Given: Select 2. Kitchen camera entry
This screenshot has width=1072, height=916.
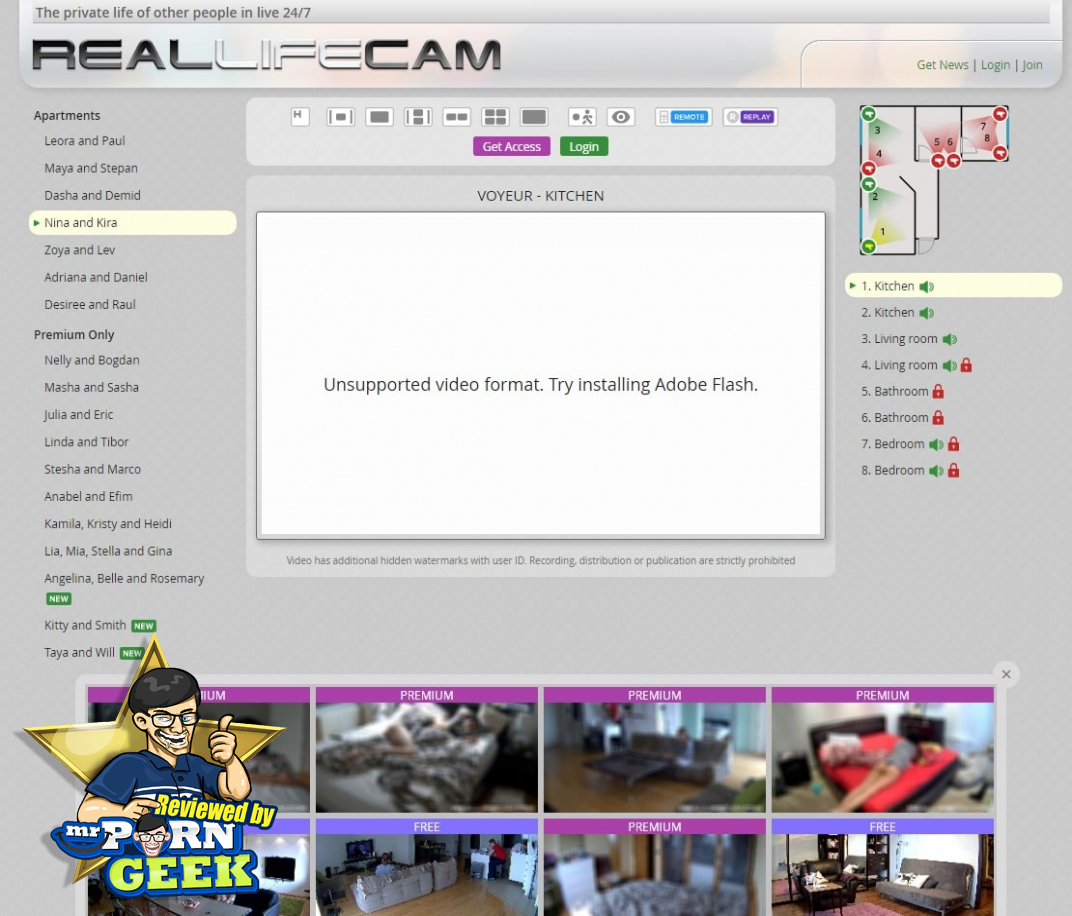Looking at the screenshot, I should point(887,312).
